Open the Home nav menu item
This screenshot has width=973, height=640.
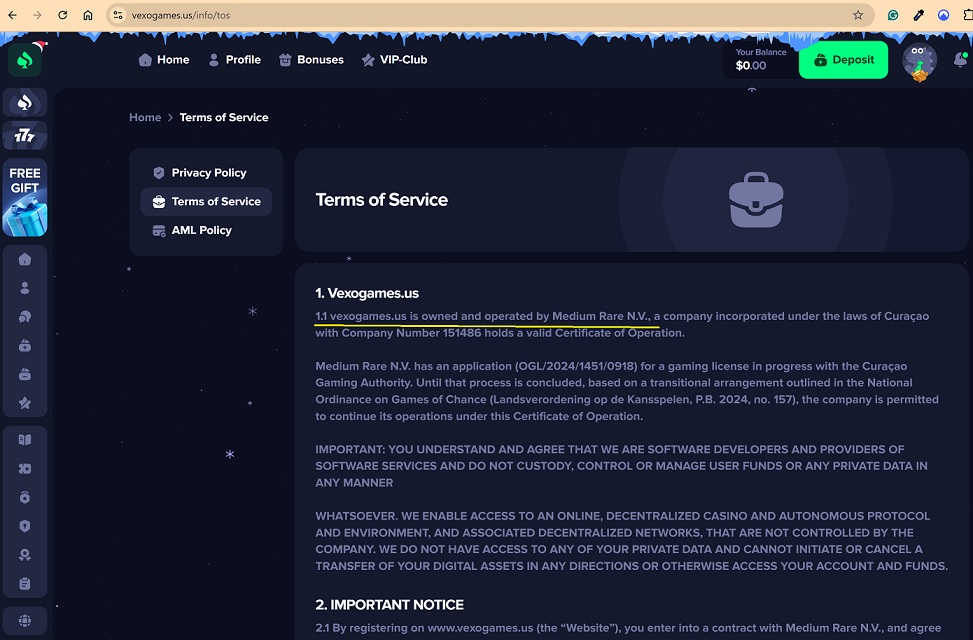point(164,60)
